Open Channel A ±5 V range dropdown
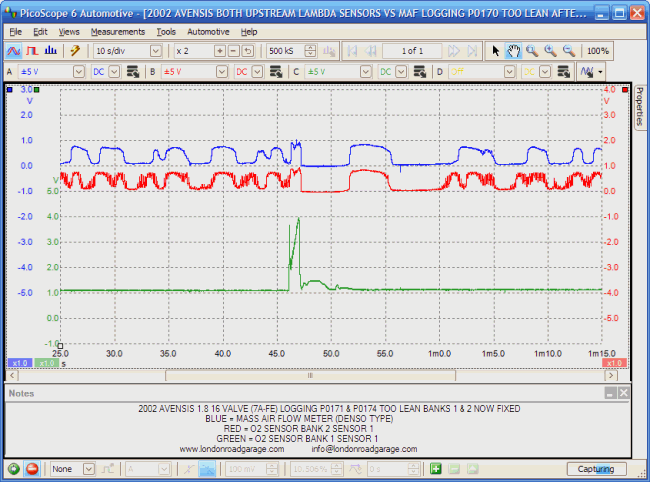Viewport: 650px width, 482px height. 77,72
